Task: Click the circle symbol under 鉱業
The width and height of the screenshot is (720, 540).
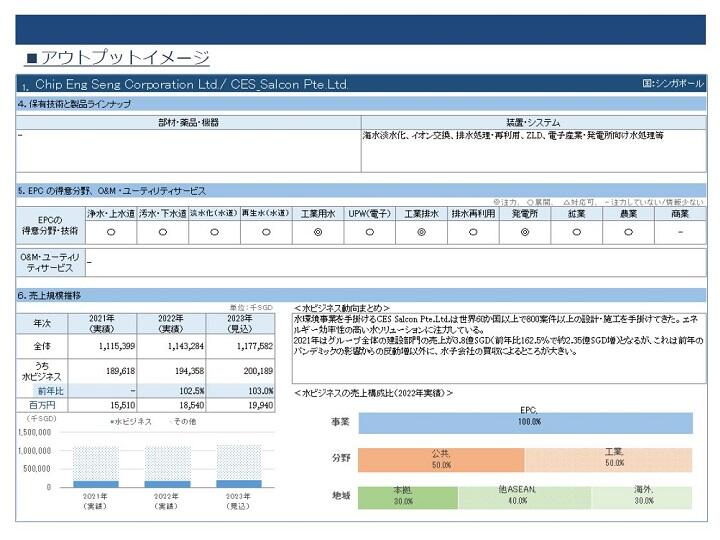Action: click(577, 232)
